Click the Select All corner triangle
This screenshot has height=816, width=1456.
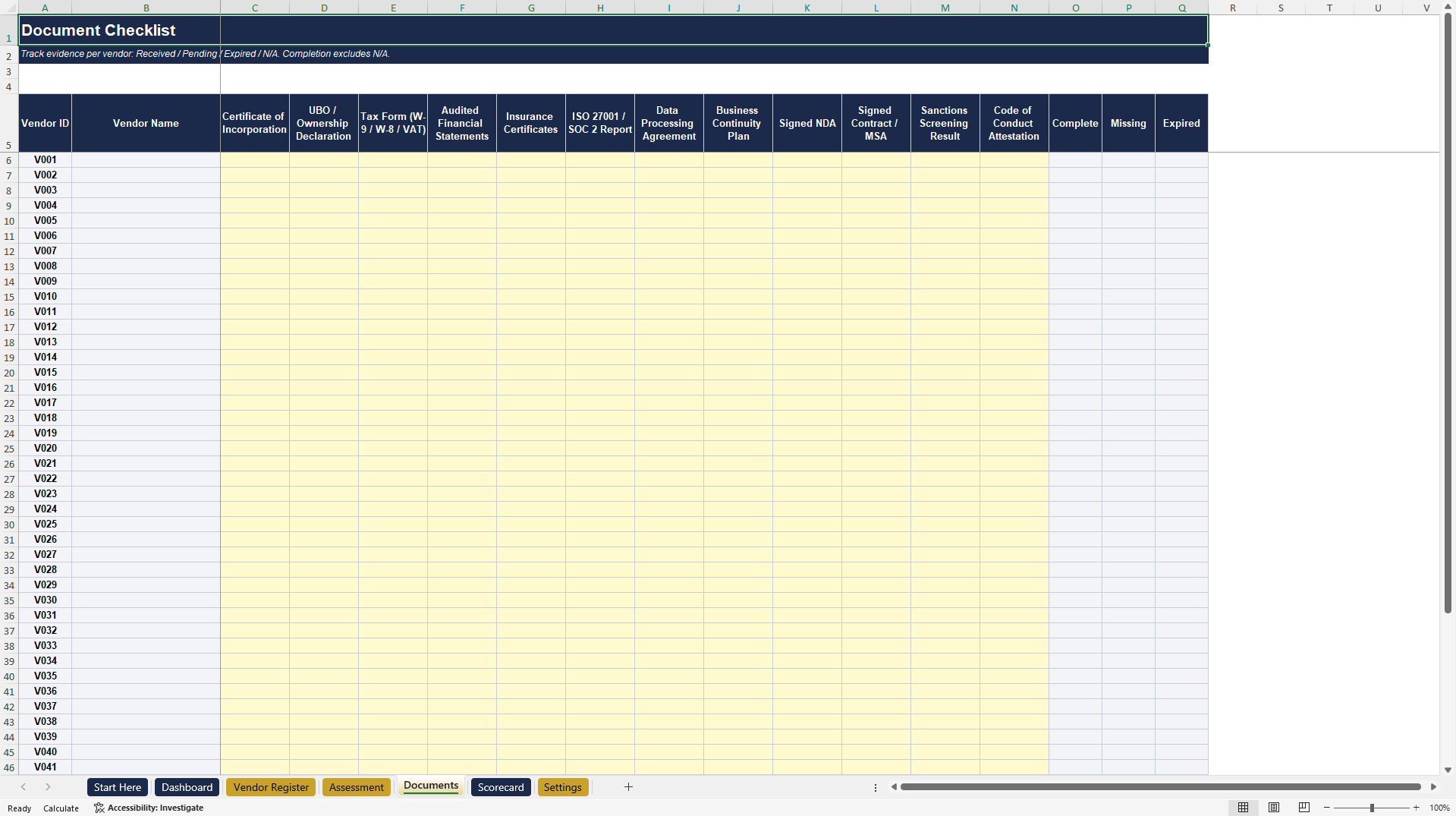coord(9,8)
